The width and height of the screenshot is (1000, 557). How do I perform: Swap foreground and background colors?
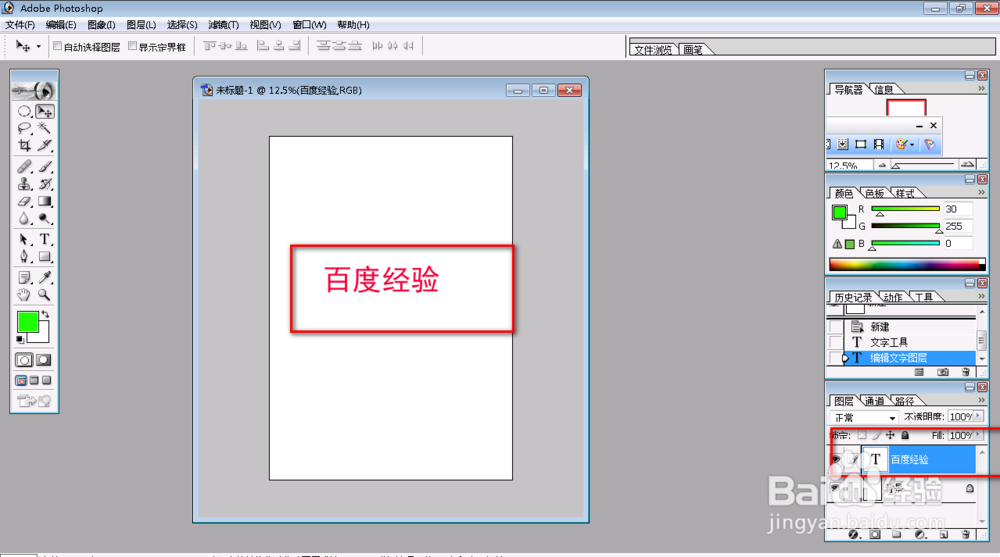pyautogui.click(x=45, y=315)
